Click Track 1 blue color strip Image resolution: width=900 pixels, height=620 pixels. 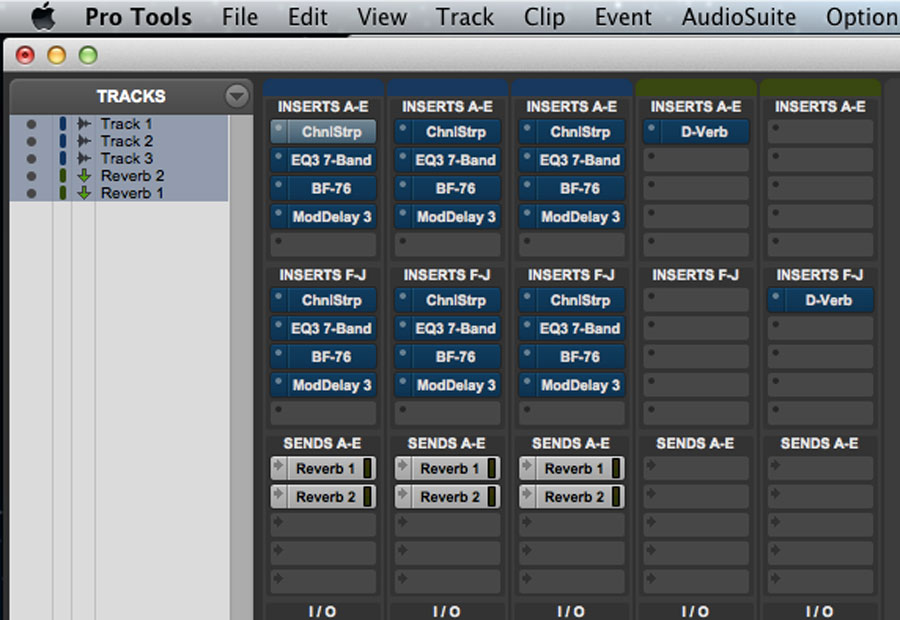click(63, 123)
